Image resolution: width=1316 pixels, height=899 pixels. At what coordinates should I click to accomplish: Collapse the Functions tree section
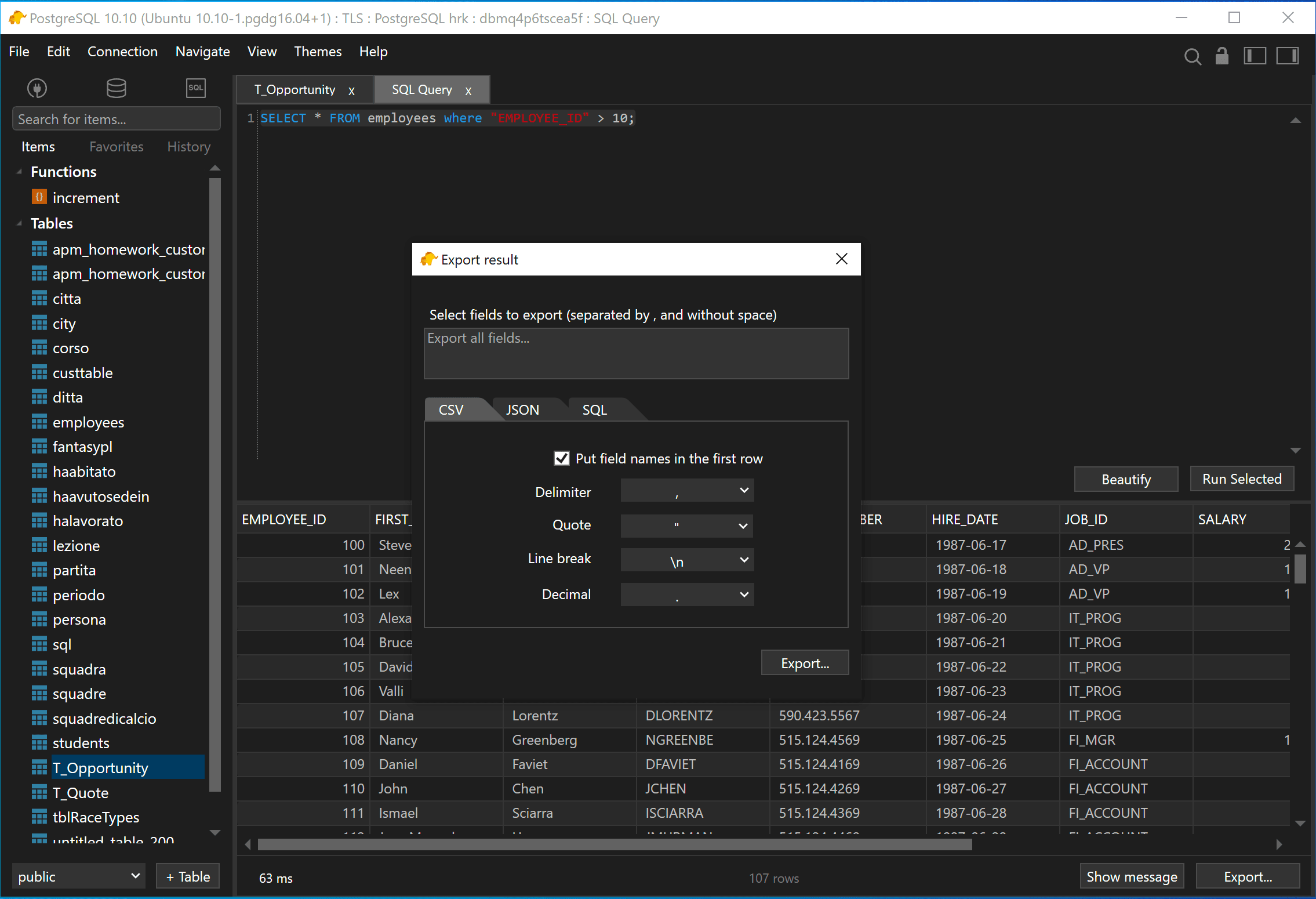(x=19, y=172)
